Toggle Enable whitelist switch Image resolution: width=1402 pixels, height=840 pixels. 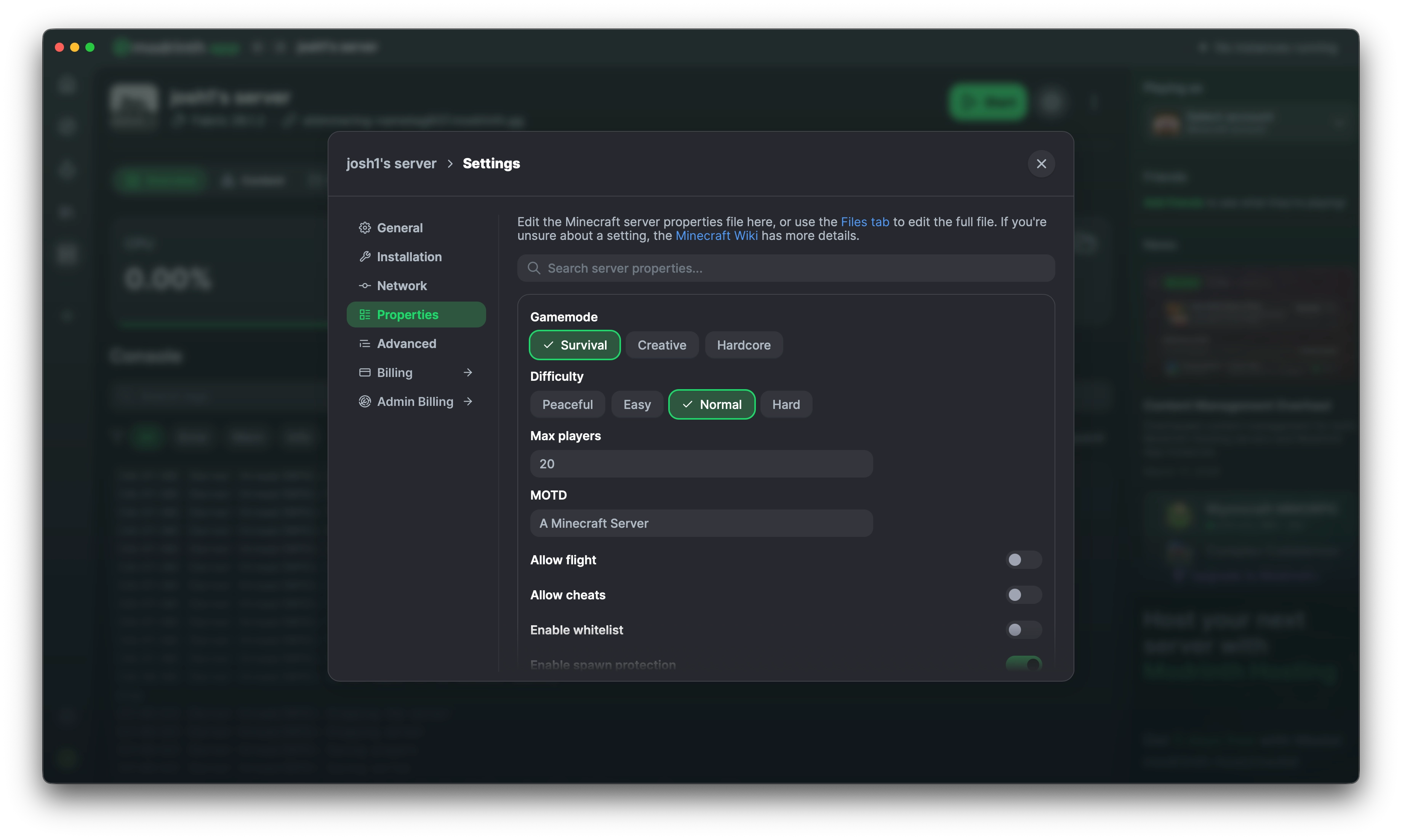click(1023, 630)
